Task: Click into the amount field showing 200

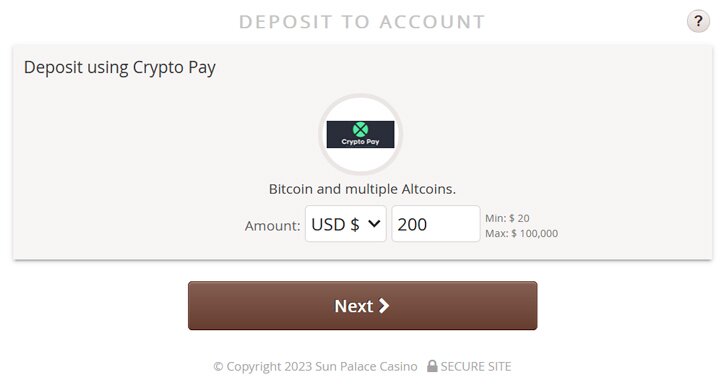Action: pos(436,224)
